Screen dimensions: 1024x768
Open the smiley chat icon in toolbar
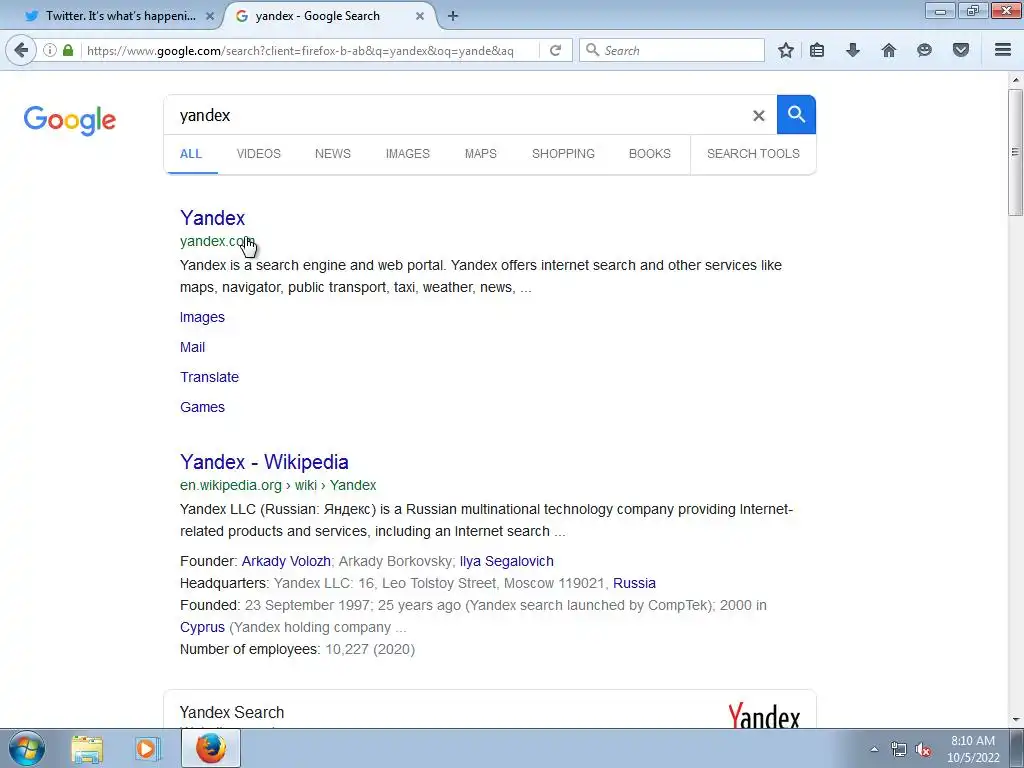(x=924, y=50)
